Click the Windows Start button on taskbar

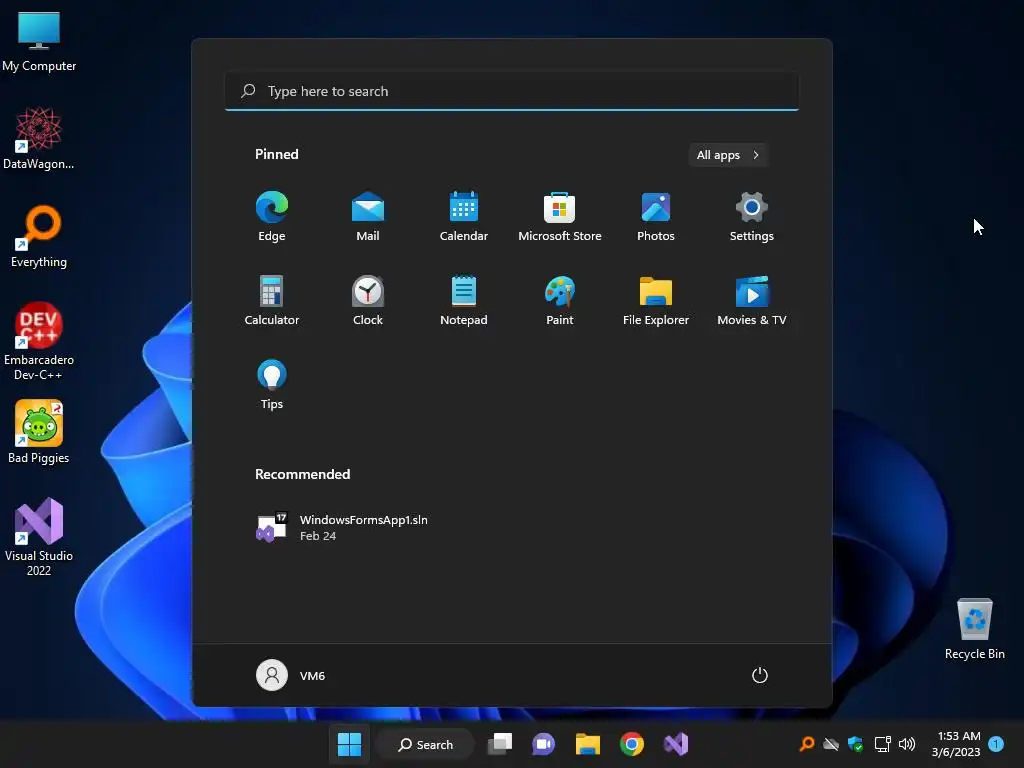(x=349, y=744)
